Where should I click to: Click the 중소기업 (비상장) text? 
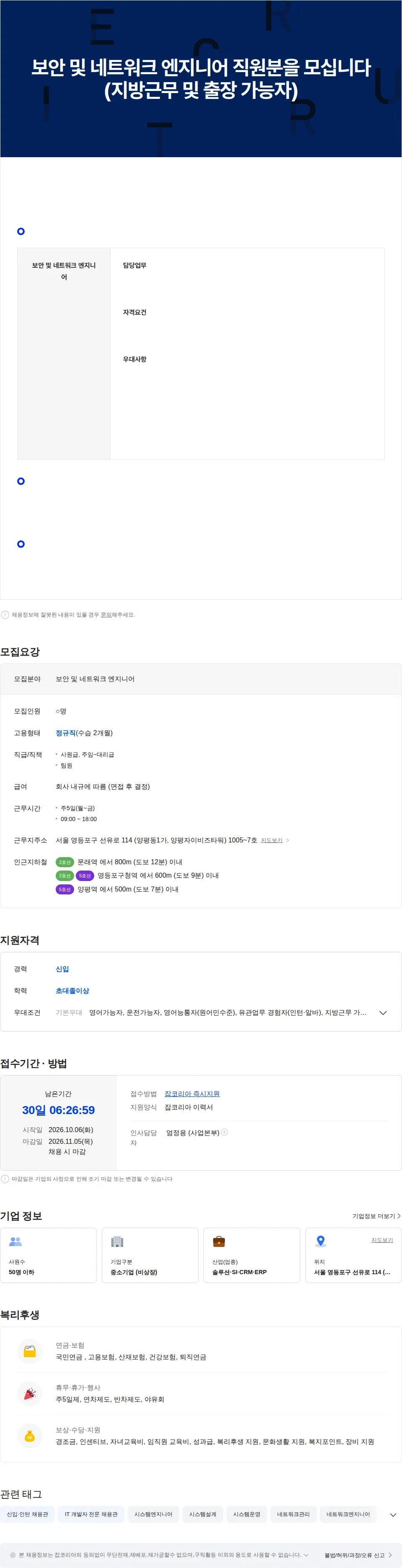tap(134, 1272)
